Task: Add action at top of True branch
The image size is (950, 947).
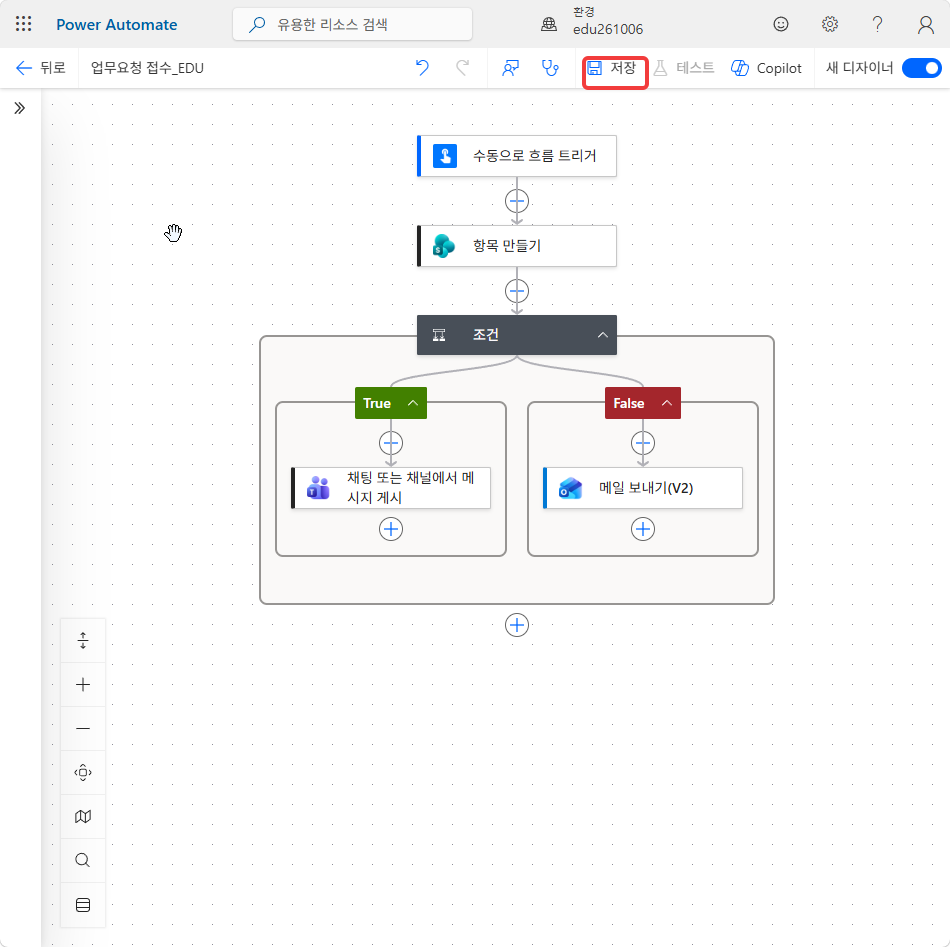Action: pos(391,444)
